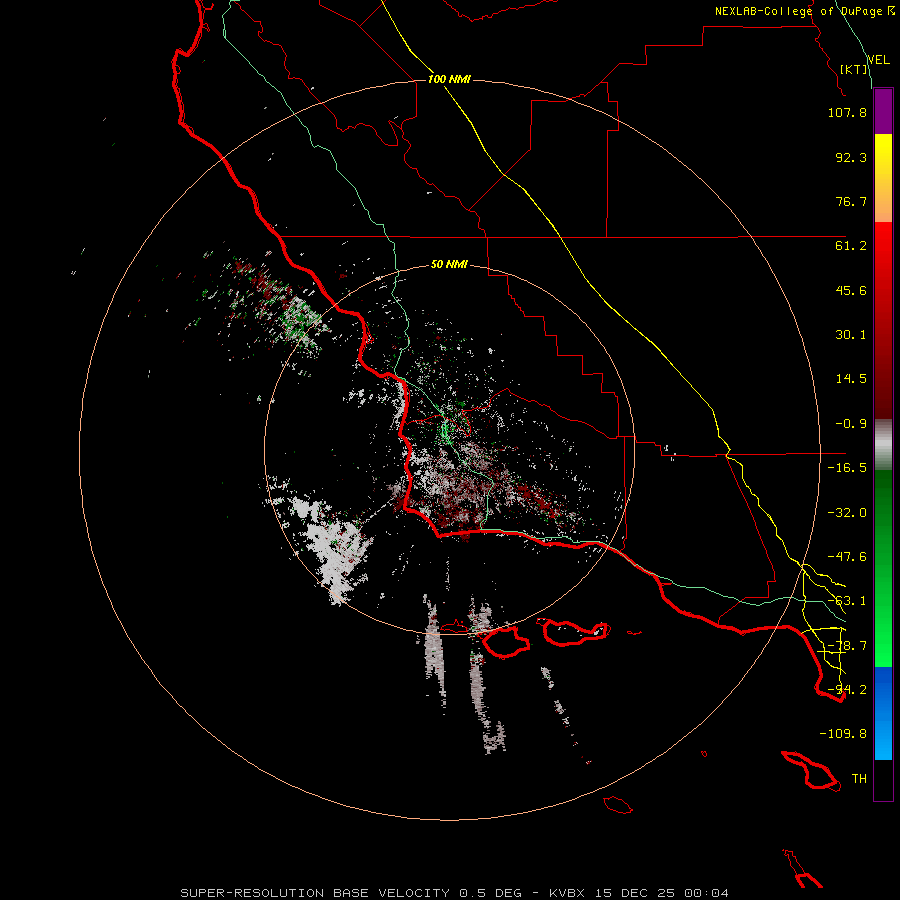This screenshot has height=900, width=900.
Task: Click the VEL legend title
Action: [878, 60]
